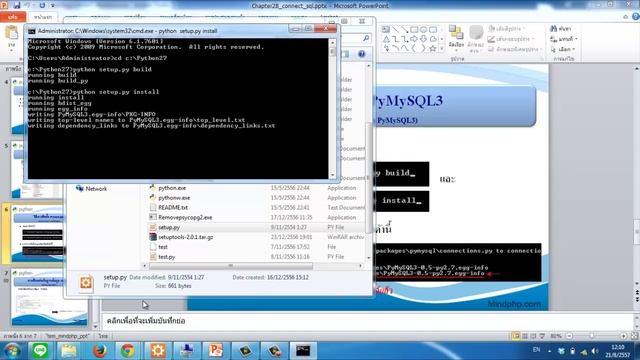This screenshot has width=640, height=360.
Task: Click fit slide to window button
Action: point(634,336)
